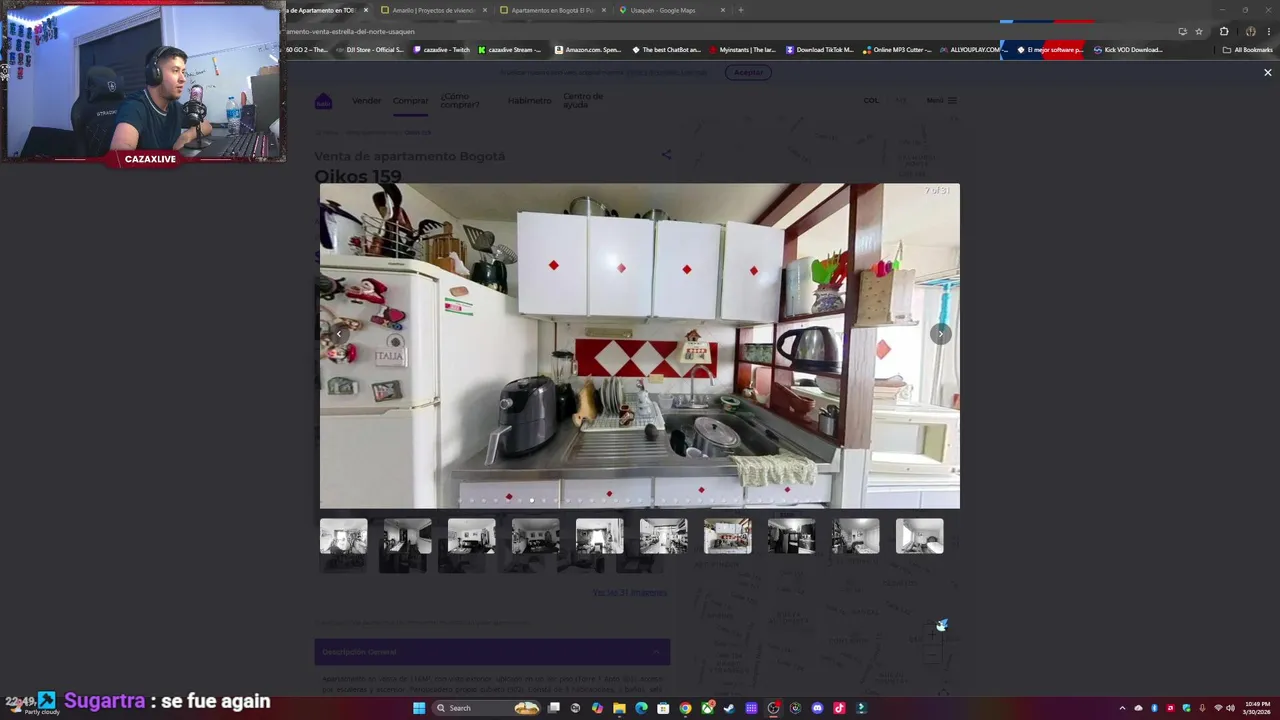The image size is (1280, 720).
Task: Select the third gallery thumbnail
Action: 471,536
